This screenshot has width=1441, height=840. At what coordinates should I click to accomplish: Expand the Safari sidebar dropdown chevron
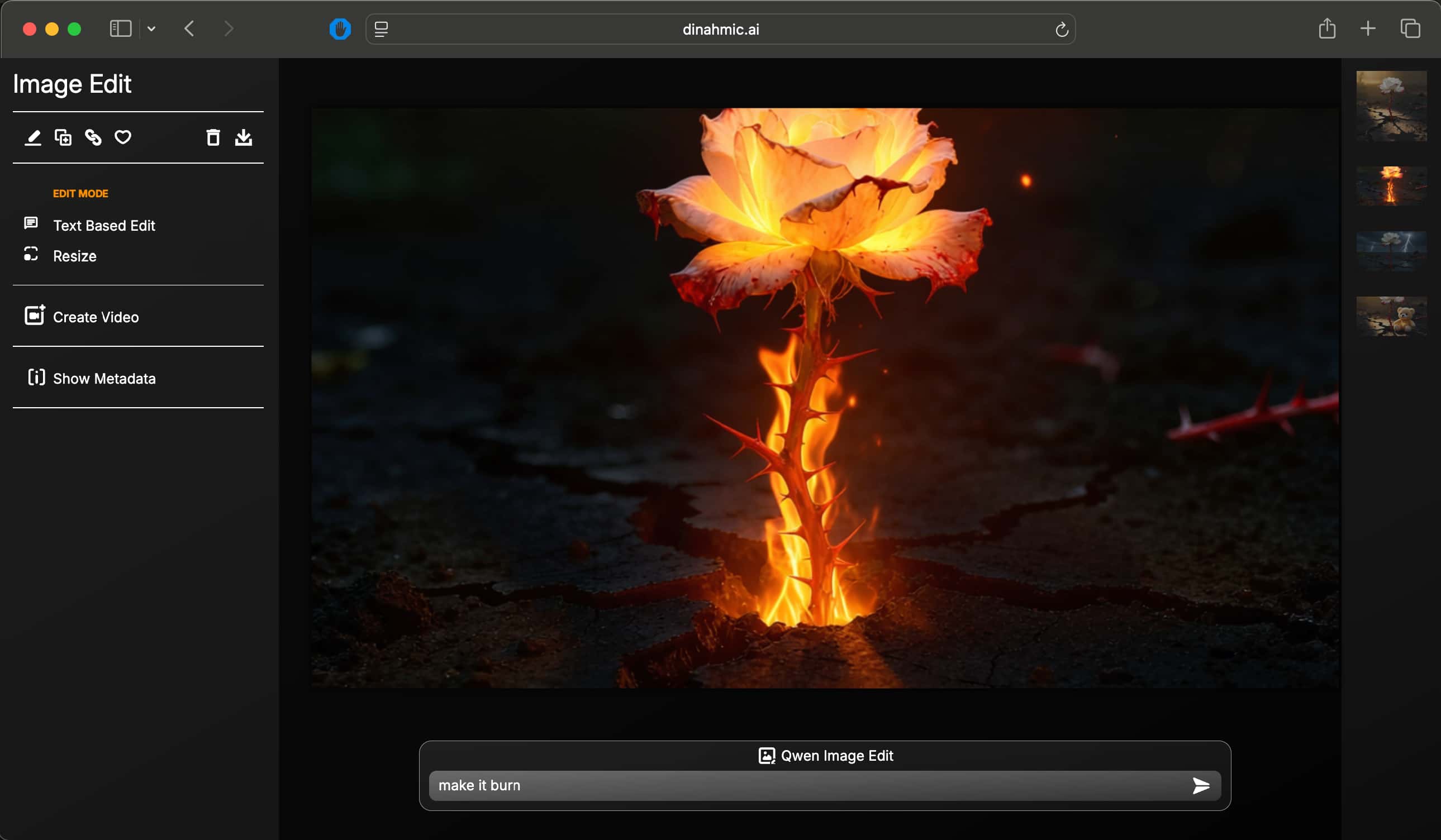click(x=151, y=28)
